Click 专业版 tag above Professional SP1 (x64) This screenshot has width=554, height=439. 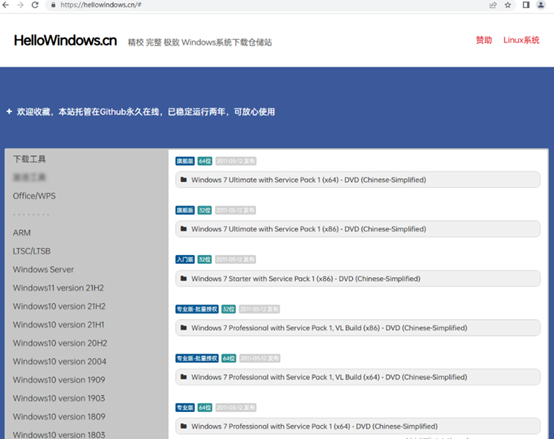tap(185, 408)
